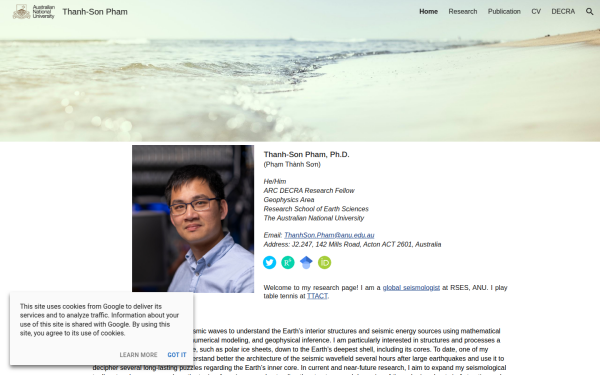Click the Thanh-Son Pham site title
This screenshot has width=600, height=375.
[x=95, y=12]
